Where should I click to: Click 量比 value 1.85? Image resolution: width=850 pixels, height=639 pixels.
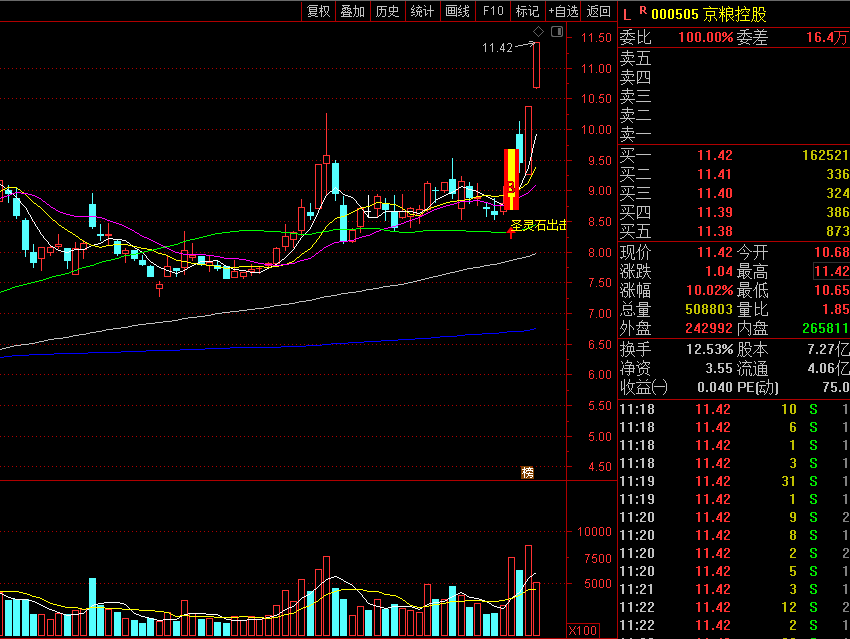(x=835, y=309)
